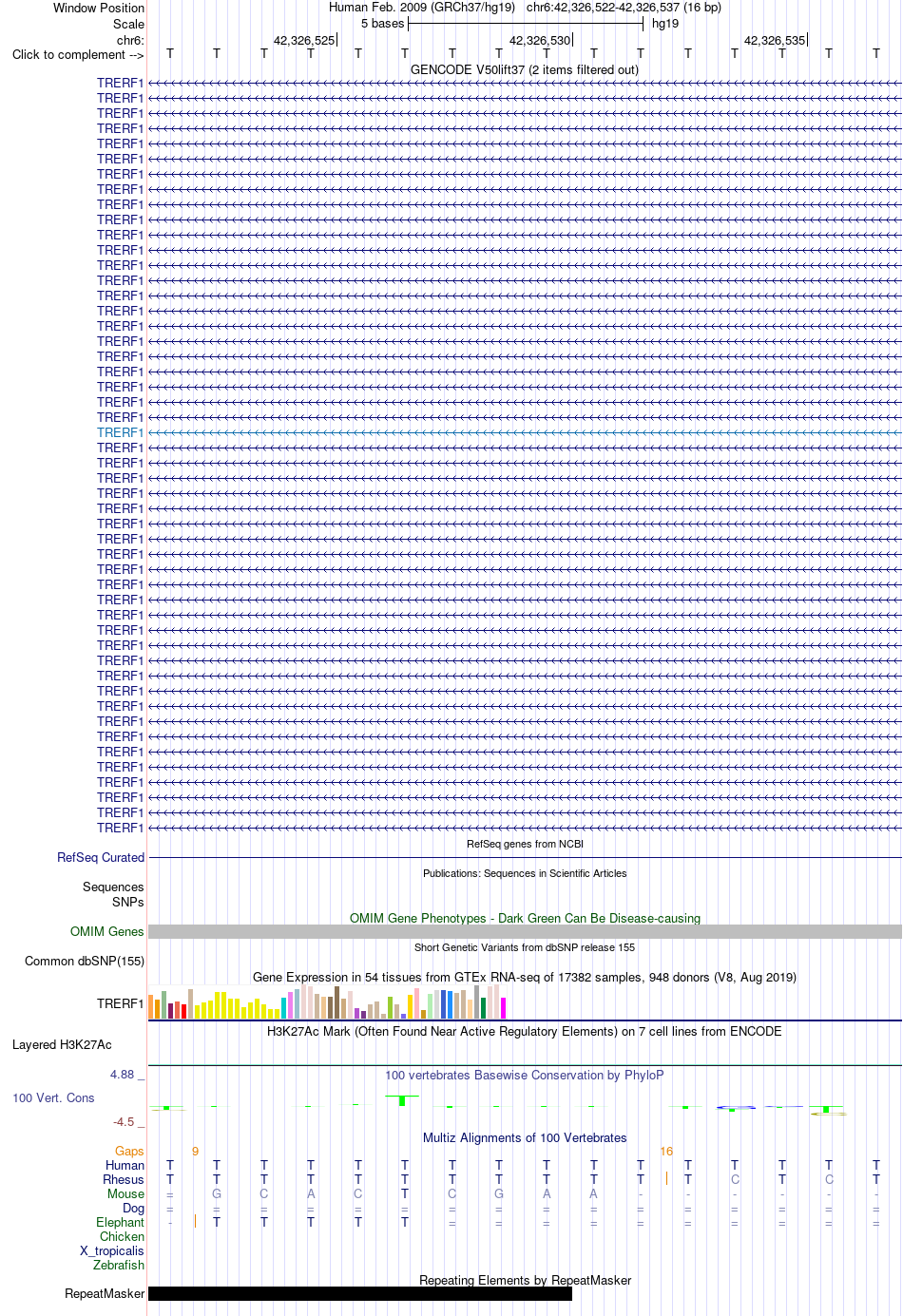Open the H3K27Ac Mark track title
The image size is (903, 1316).
525,1031
